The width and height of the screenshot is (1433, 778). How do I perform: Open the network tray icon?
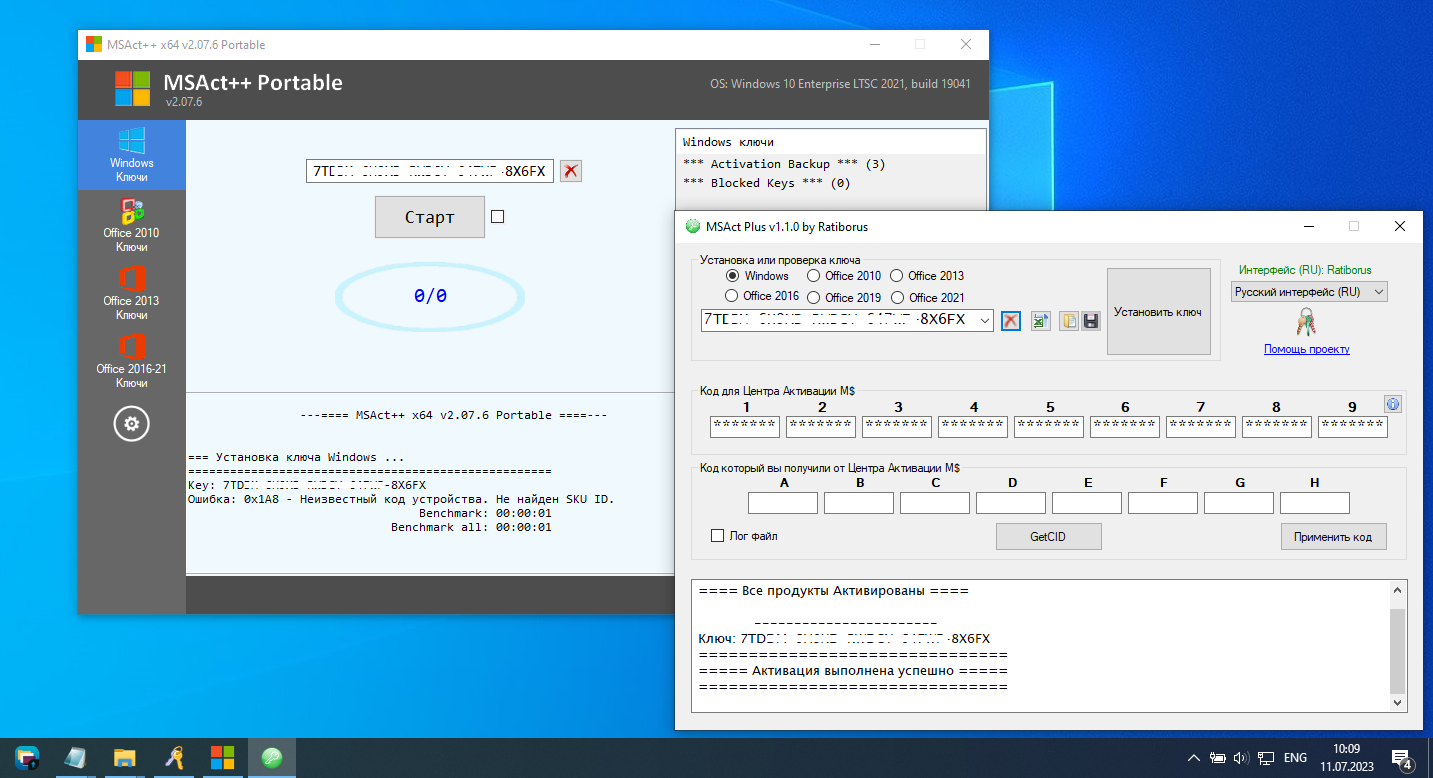[x=1266, y=758]
